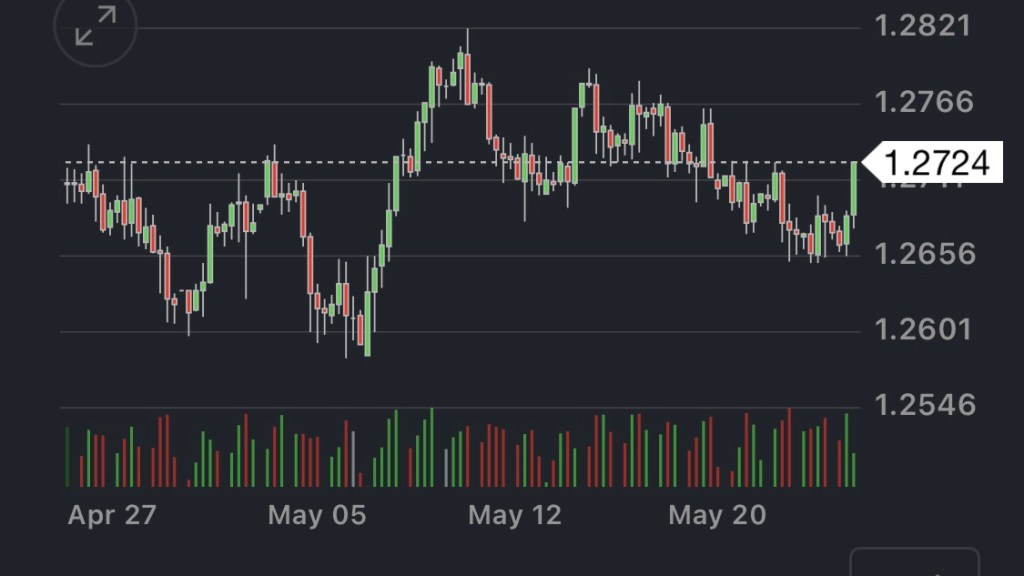Click the last volume bar on the right
The image size is (1024, 576).
[853, 470]
